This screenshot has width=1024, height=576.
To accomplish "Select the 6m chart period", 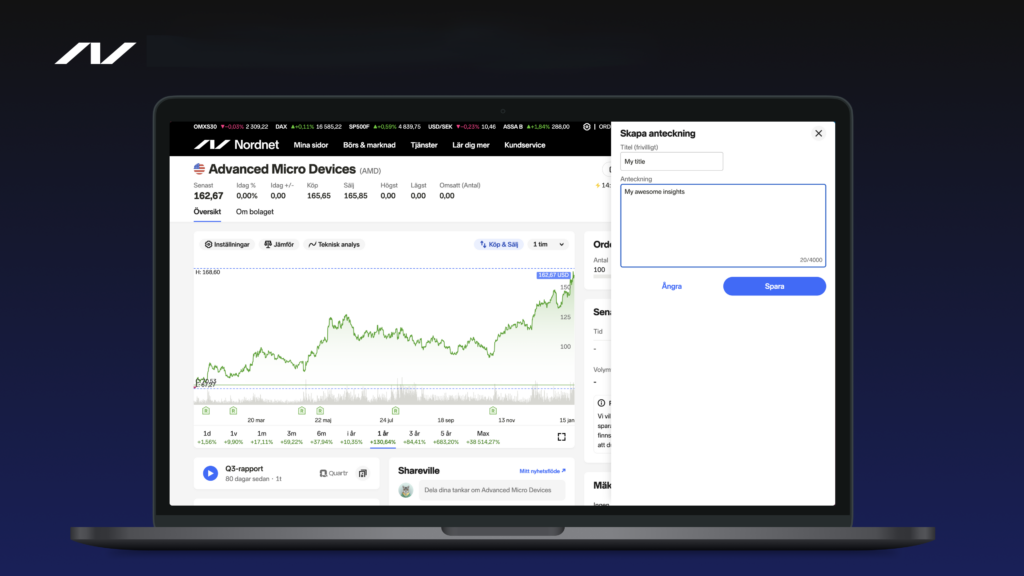I will click(x=321, y=438).
